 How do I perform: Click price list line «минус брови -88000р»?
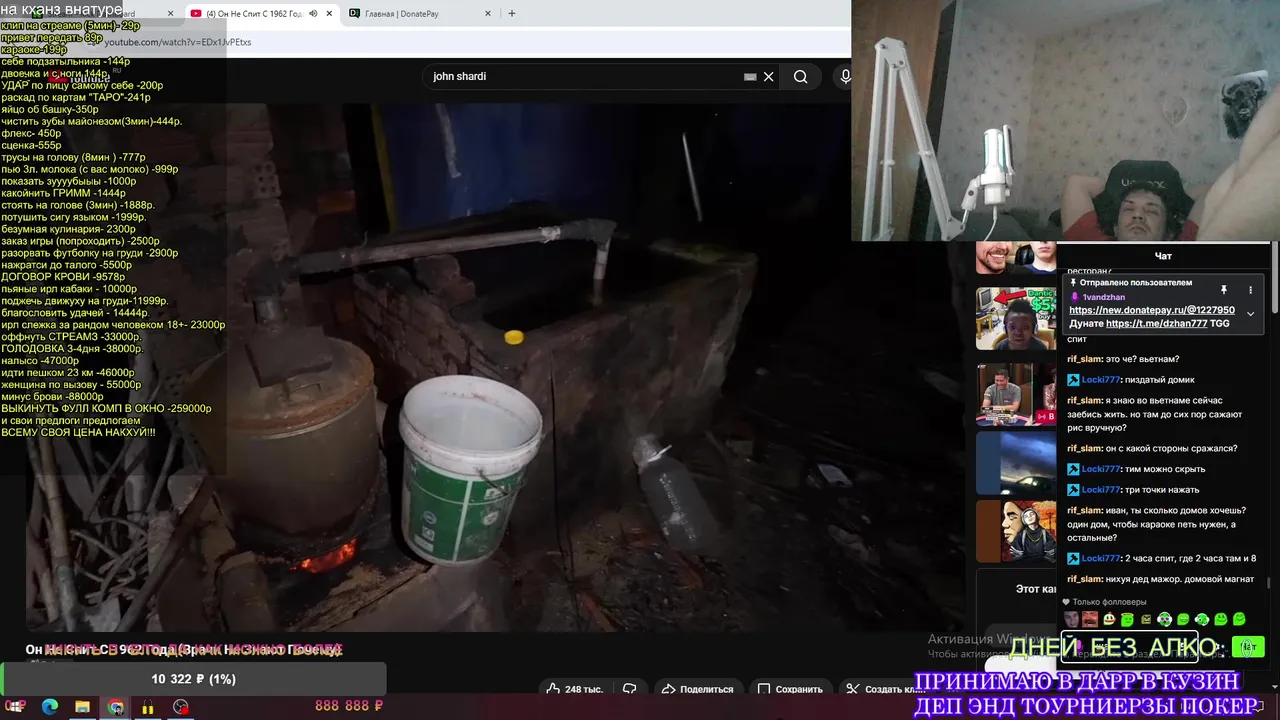coord(52,397)
